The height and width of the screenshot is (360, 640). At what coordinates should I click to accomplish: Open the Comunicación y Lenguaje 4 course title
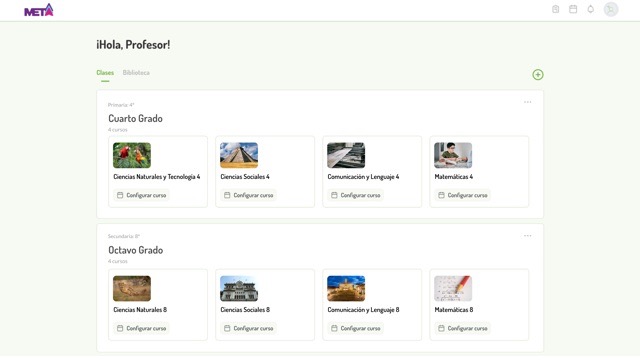pyautogui.click(x=363, y=177)
